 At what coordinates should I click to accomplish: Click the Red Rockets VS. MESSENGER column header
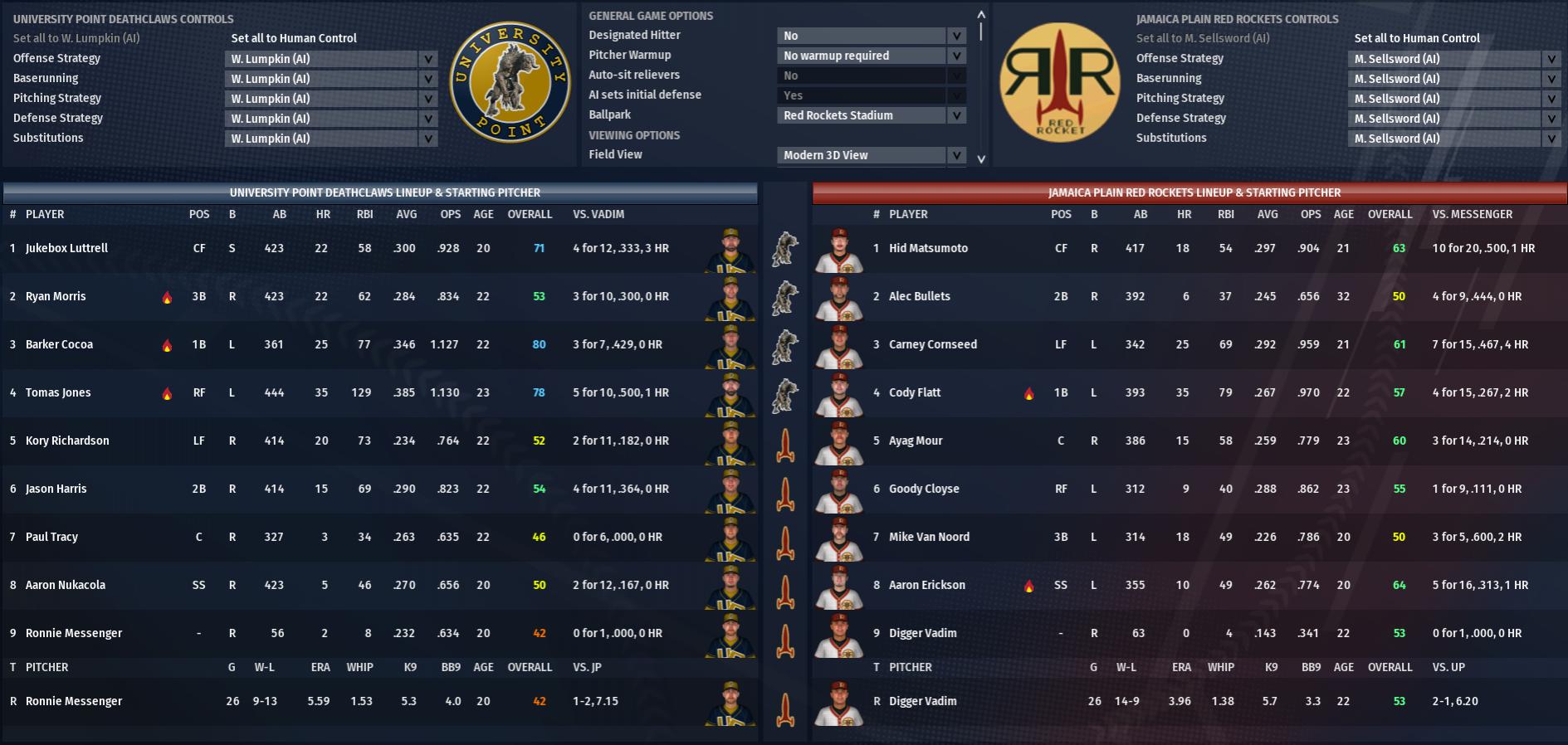[x=1472, y=214]
